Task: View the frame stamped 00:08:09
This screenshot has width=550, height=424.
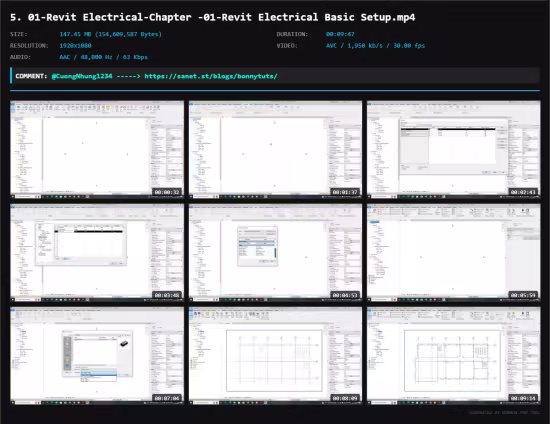Action: pos(275,356)
